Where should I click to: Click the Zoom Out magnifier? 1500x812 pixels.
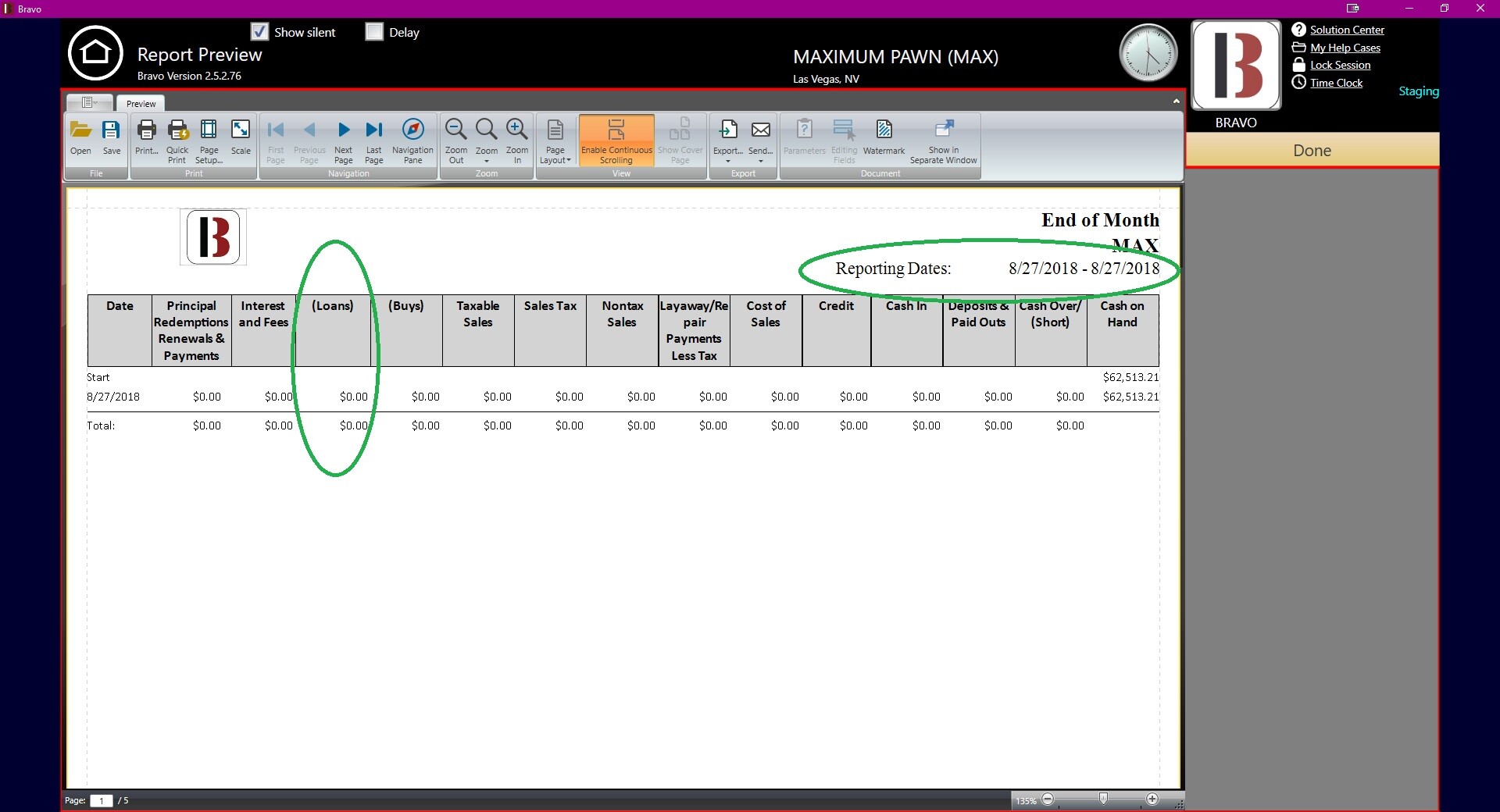pyautogui.click(x=456, y=141)
